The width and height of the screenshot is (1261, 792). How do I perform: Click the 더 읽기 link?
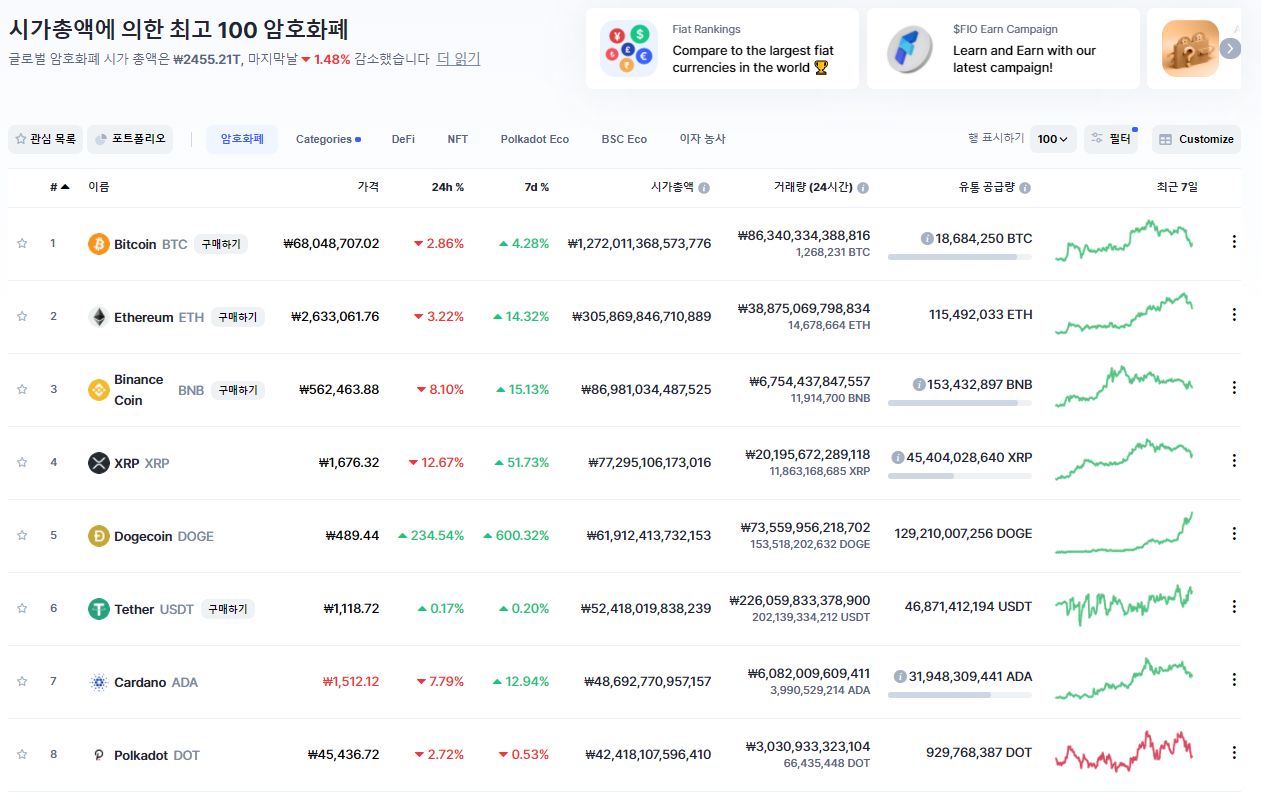pyautogui.click(x=459, y=59)
